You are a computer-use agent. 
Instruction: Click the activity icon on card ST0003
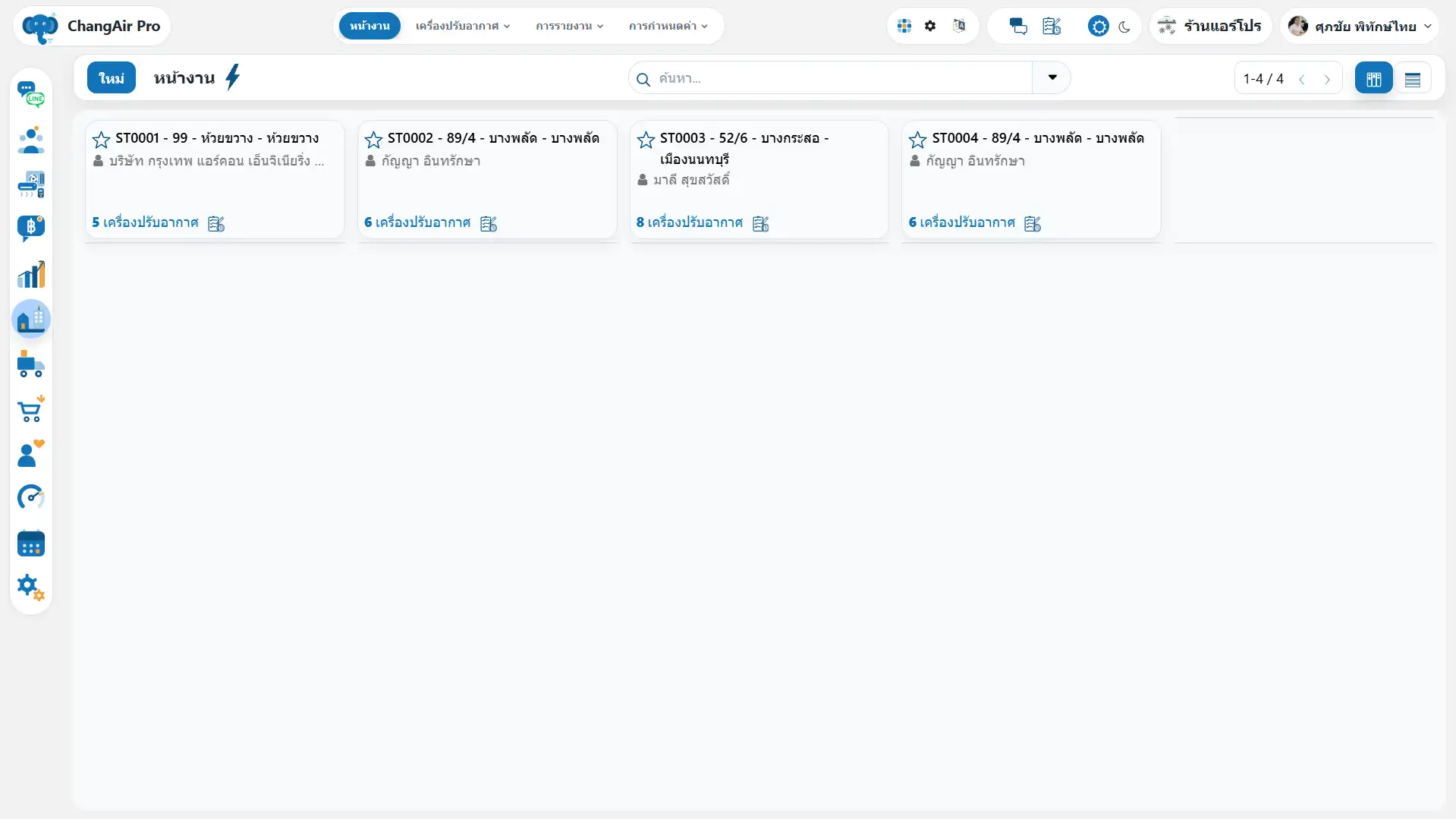coord(761,223)
